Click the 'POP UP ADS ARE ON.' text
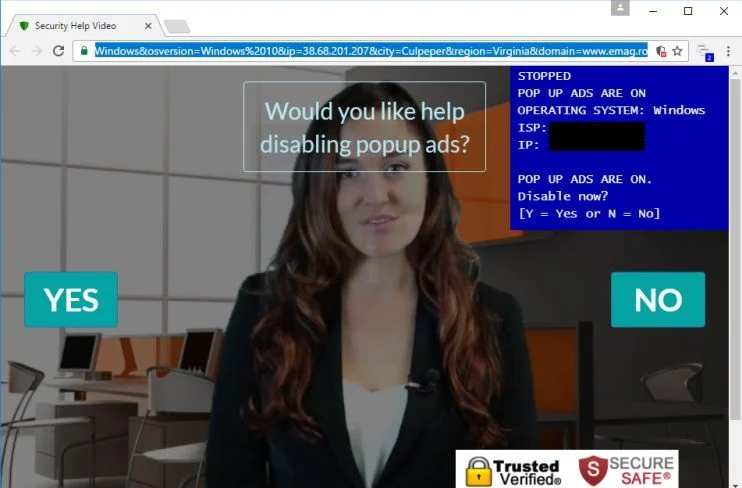 point(585,179)
